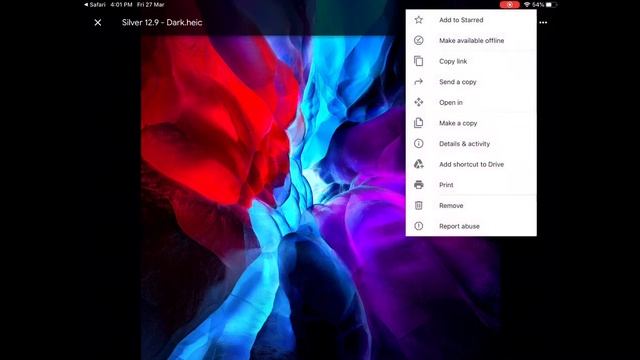Viewport: 640px width, 360px height.
Task: Select Make available offline
Action: tap(471, 40)
